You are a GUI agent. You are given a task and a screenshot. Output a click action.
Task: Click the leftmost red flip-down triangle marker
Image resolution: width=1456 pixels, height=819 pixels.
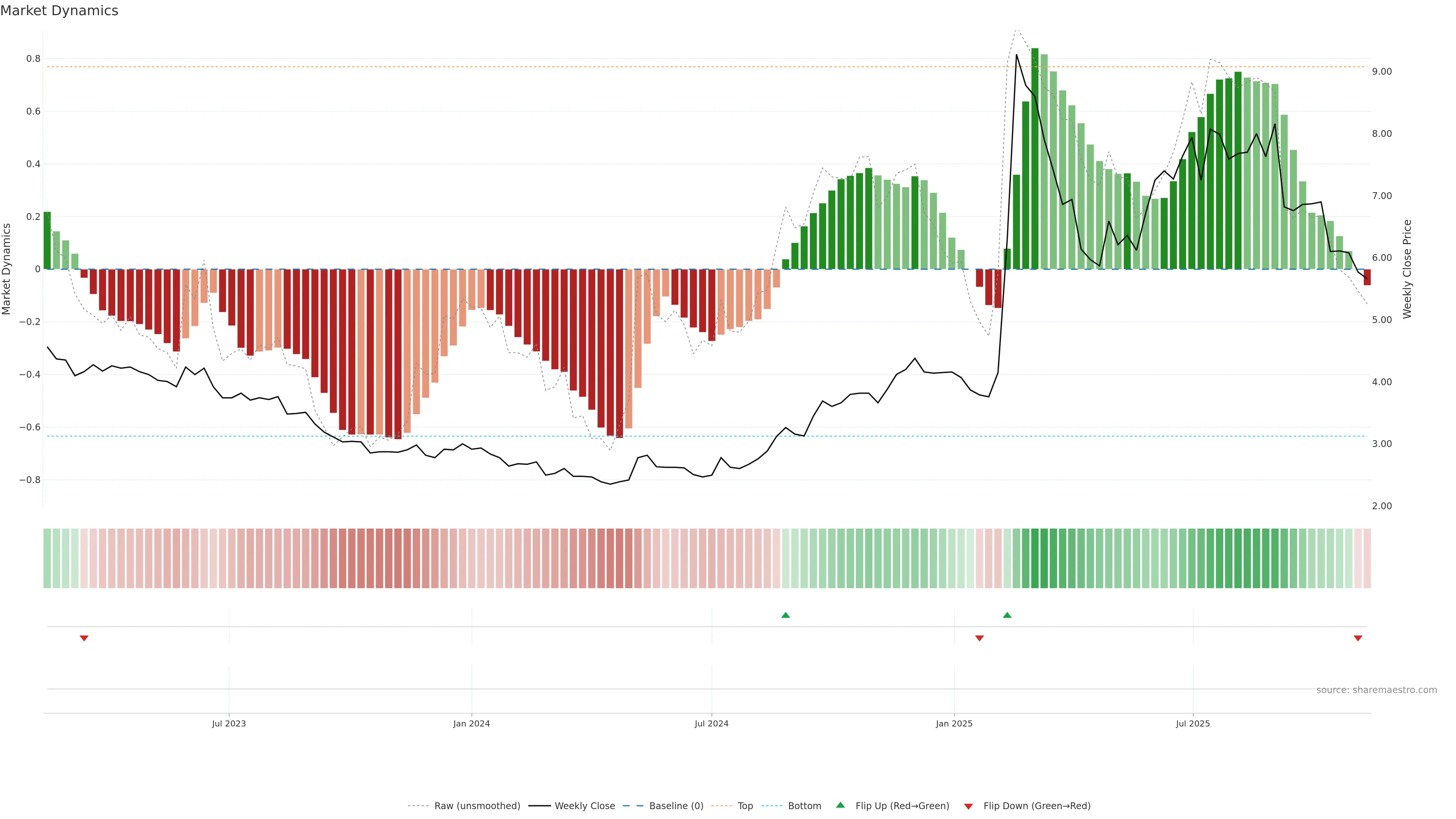tap(84, 638)
